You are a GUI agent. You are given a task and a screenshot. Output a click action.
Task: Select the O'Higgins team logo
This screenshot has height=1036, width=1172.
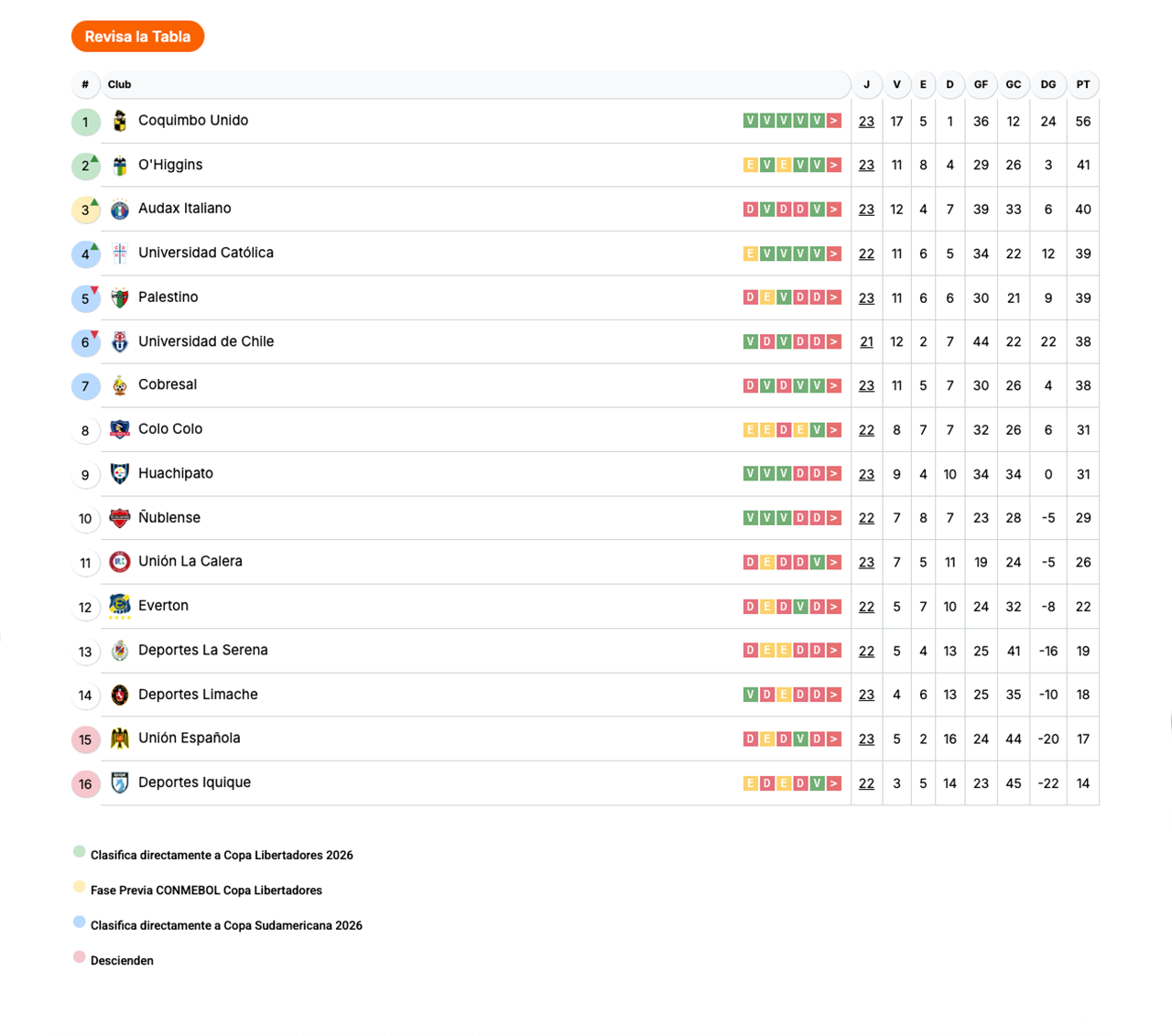(119, 165)
